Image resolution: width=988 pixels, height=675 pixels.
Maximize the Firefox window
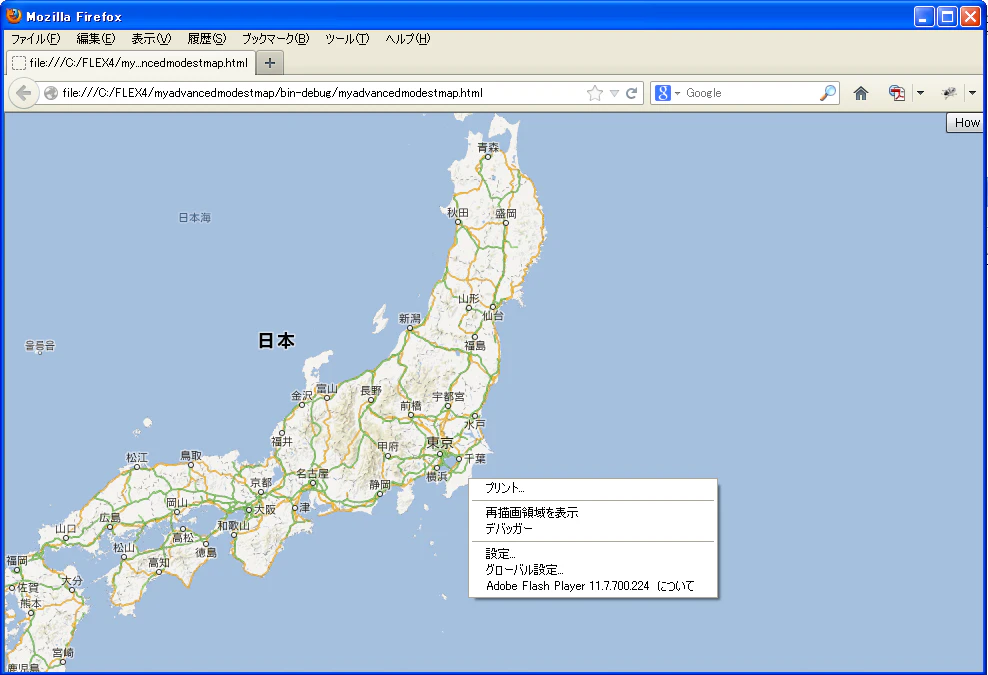click(947, 16)
